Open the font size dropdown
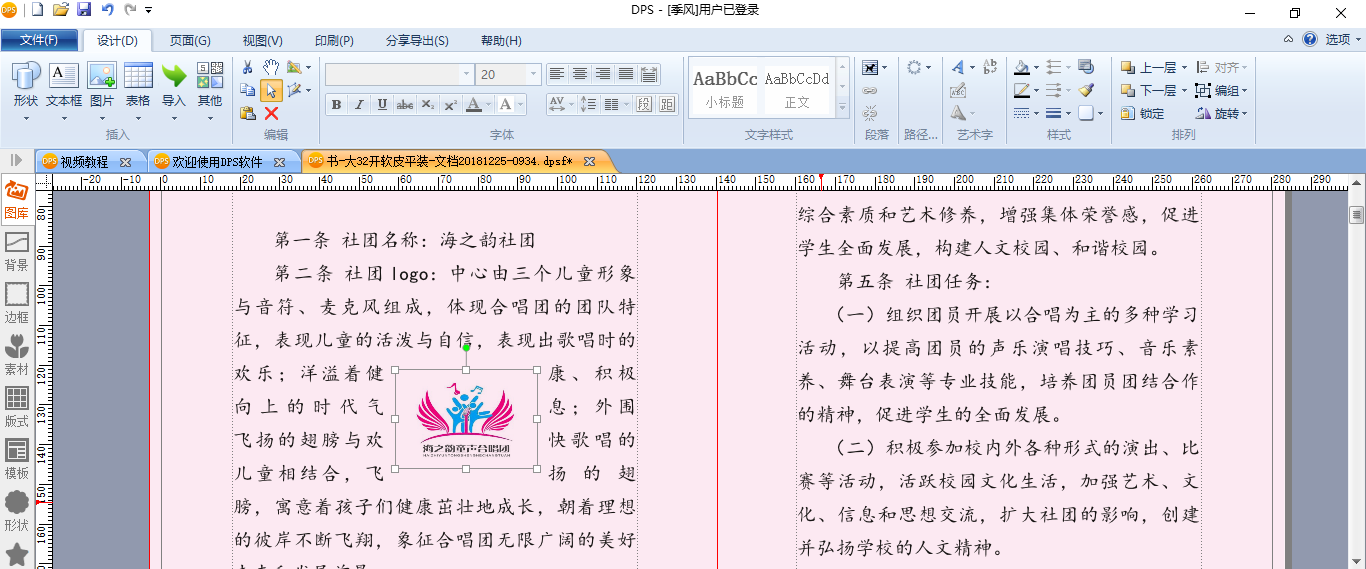1366x569 pixels. 533,75
